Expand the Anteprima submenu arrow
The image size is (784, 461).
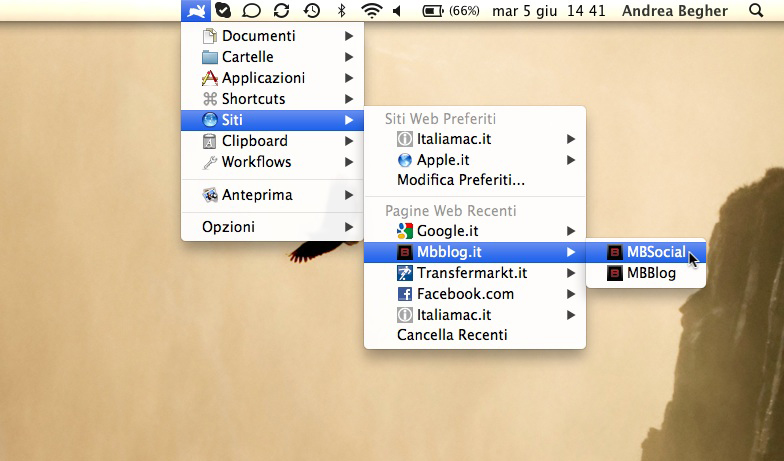(349, 195)
